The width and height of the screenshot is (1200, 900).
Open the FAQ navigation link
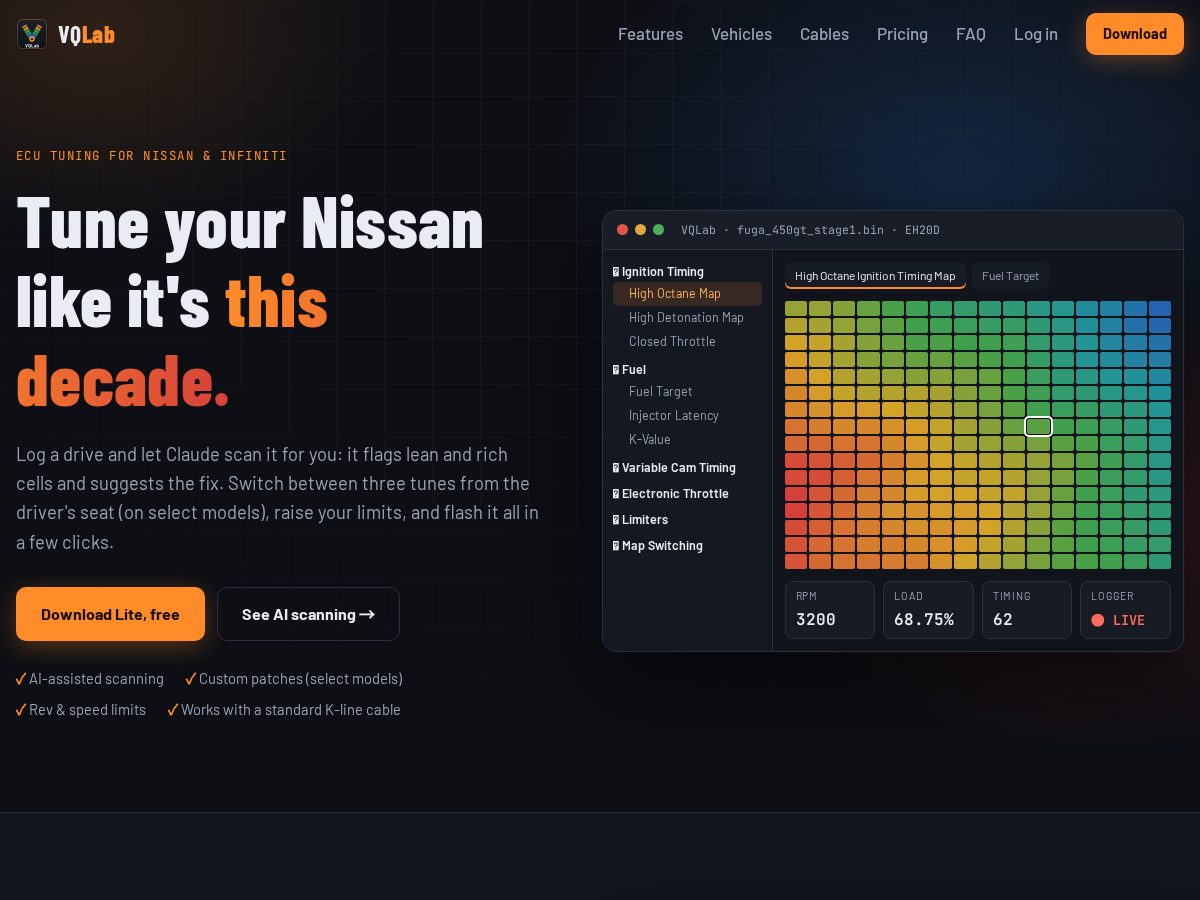pos(971,34)
